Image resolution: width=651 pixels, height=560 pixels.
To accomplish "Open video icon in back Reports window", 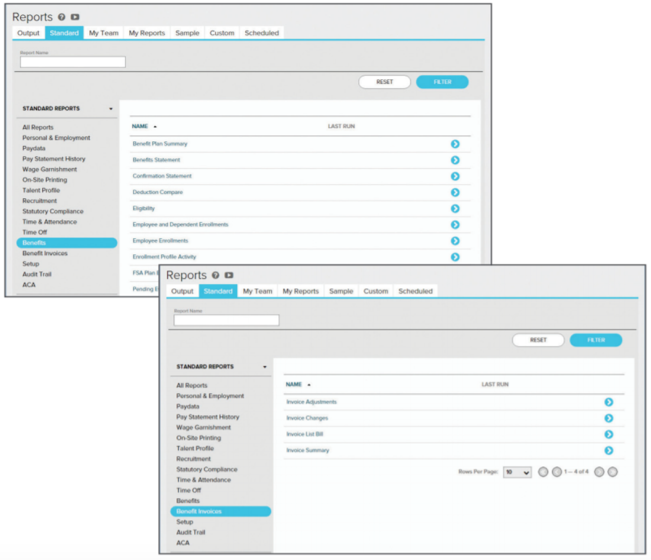I will (75, 17).
